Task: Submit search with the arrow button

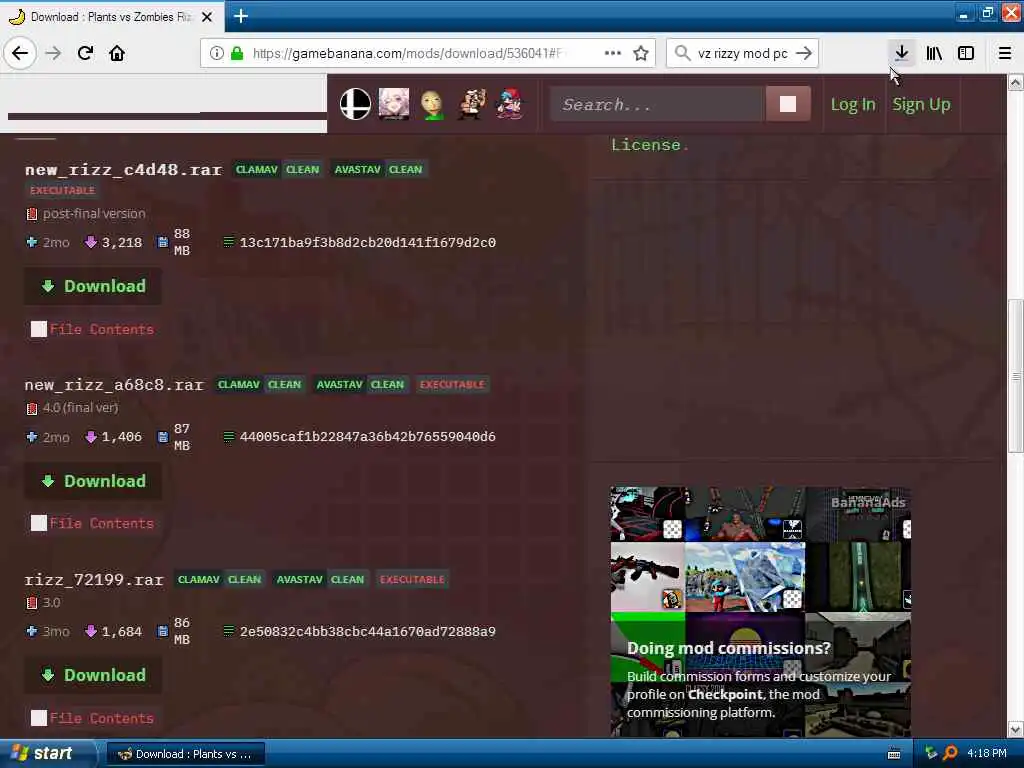Action: coord(805,54)
